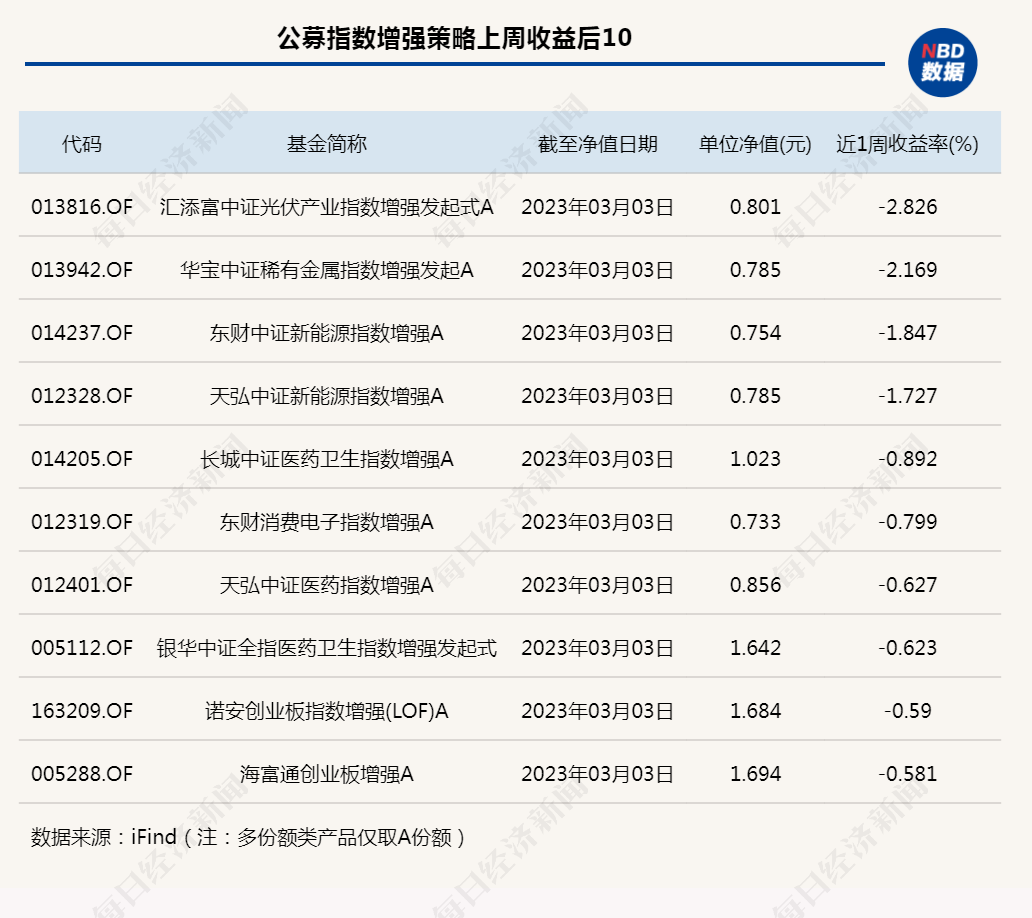
Task: Select fund code 163209.OF
Action: 82,711
